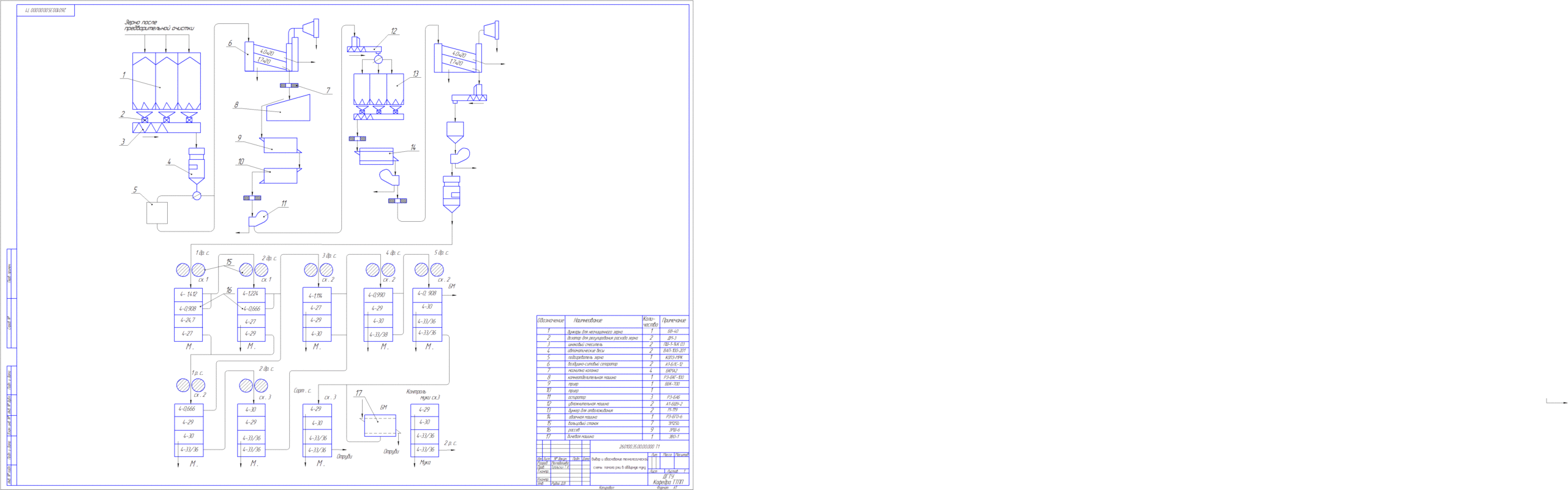Click the entry 'бункер для отволаживания'

pos(590,410)
